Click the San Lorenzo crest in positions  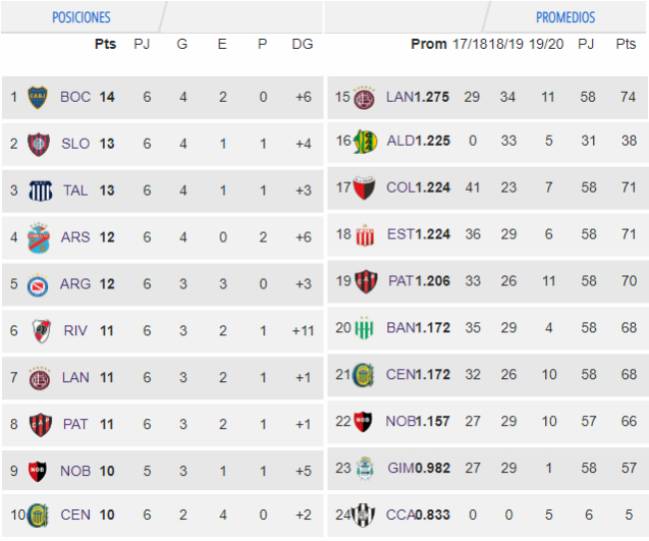click(x=38, y=144)
